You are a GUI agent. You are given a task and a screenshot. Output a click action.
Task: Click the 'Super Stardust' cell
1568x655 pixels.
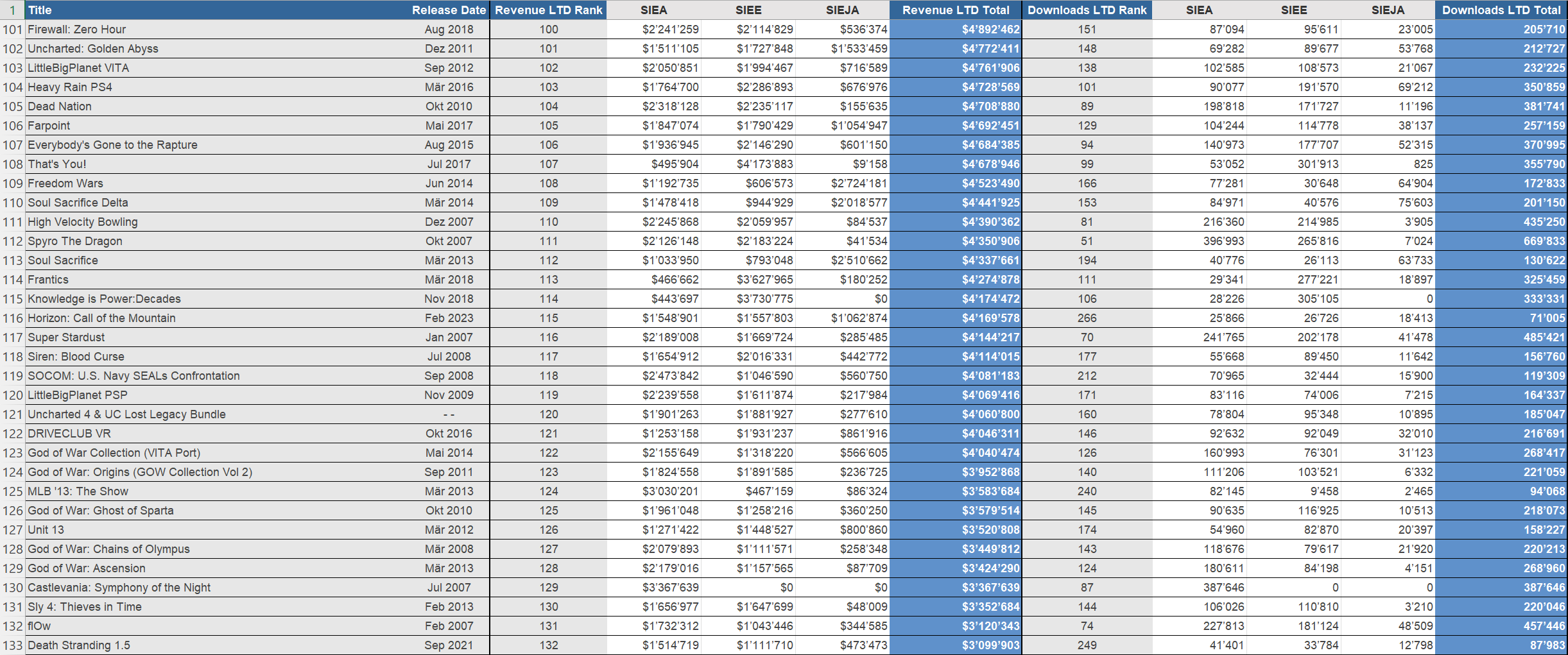click(x=217, y=337)
